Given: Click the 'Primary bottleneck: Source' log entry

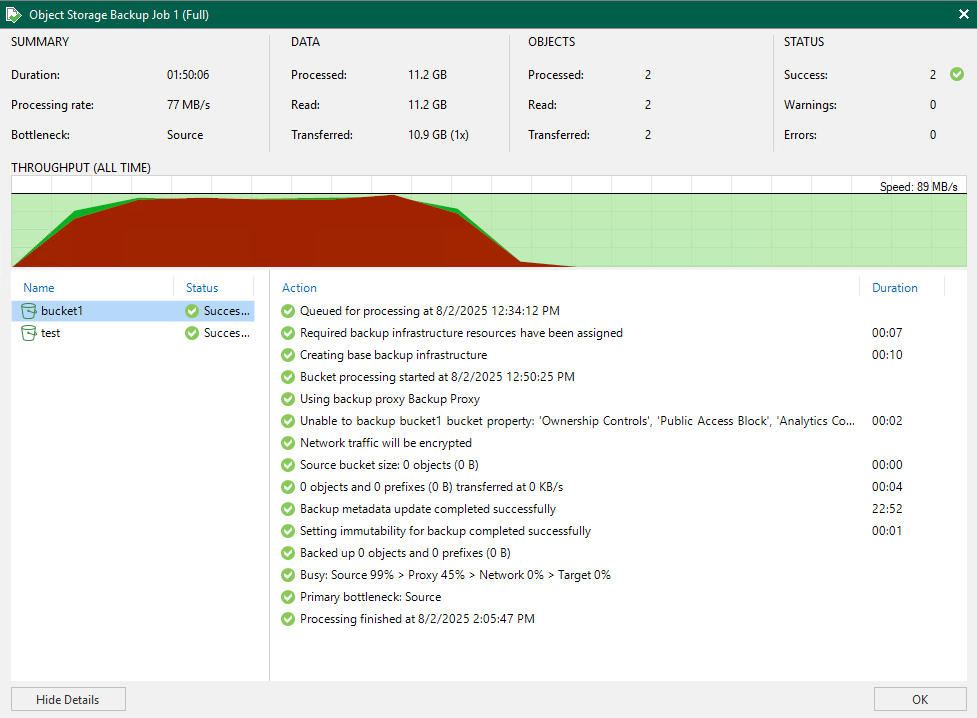Looking at the screenshot, I should [x=370, y=597].
